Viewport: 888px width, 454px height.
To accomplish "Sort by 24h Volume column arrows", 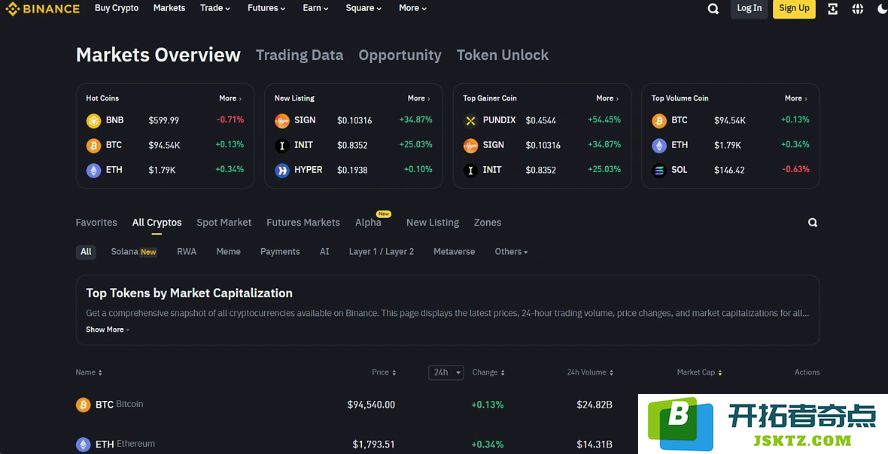I will (x=611, y=372).
